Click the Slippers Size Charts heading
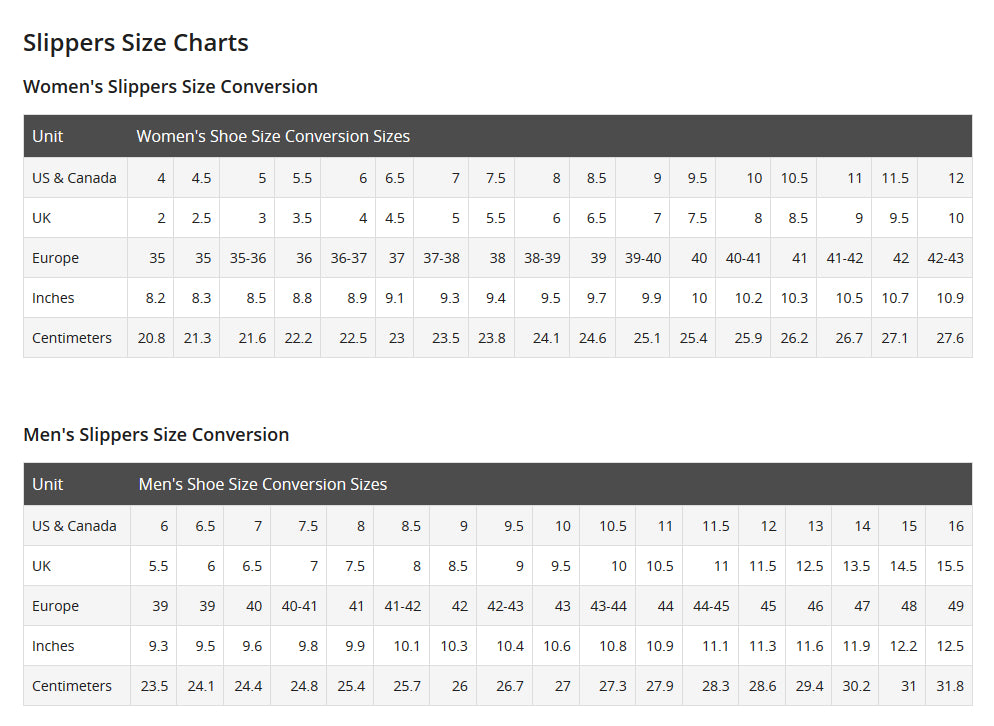 (136, 43)
